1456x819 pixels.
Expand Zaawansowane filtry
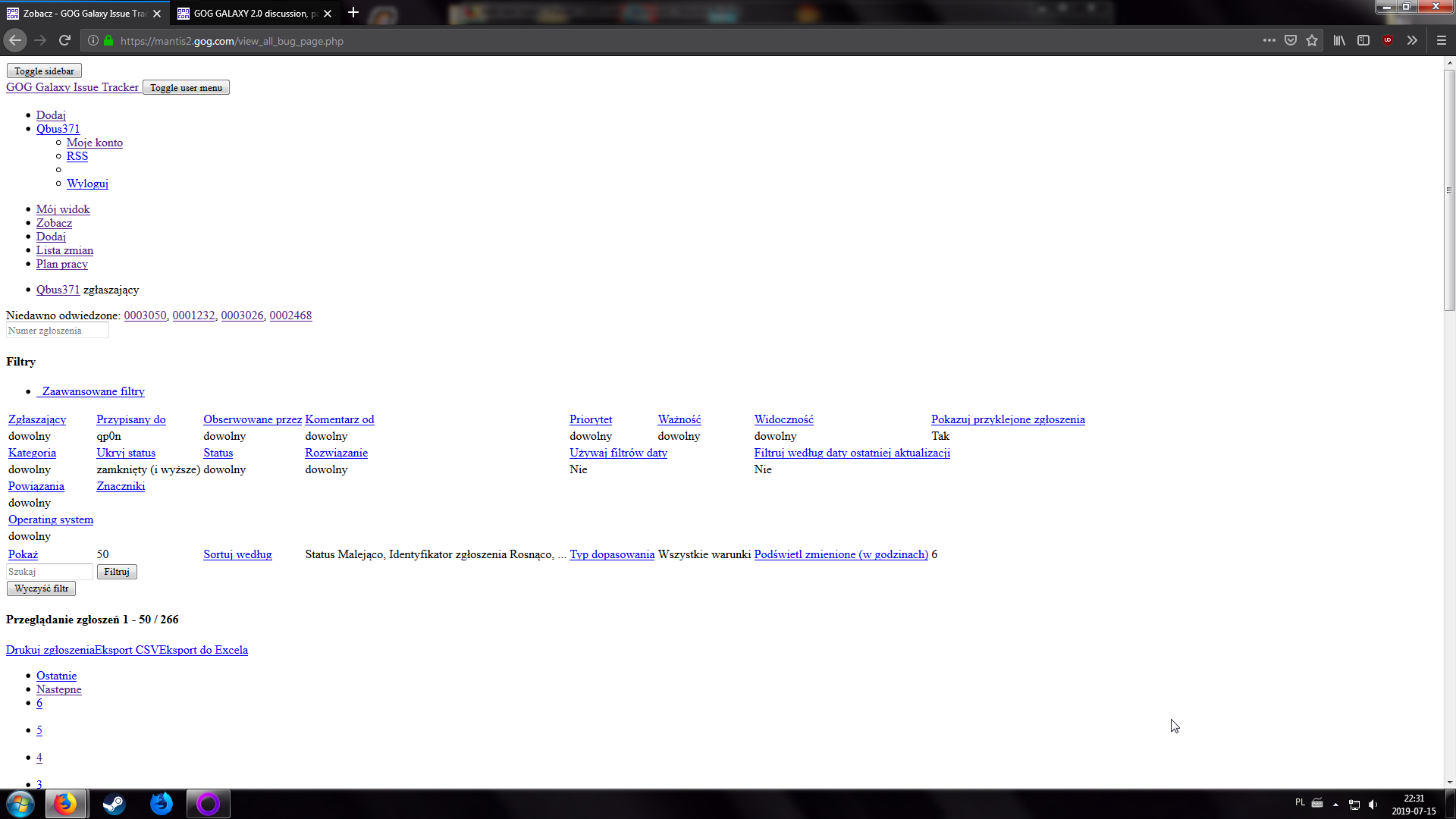[92, 391]
